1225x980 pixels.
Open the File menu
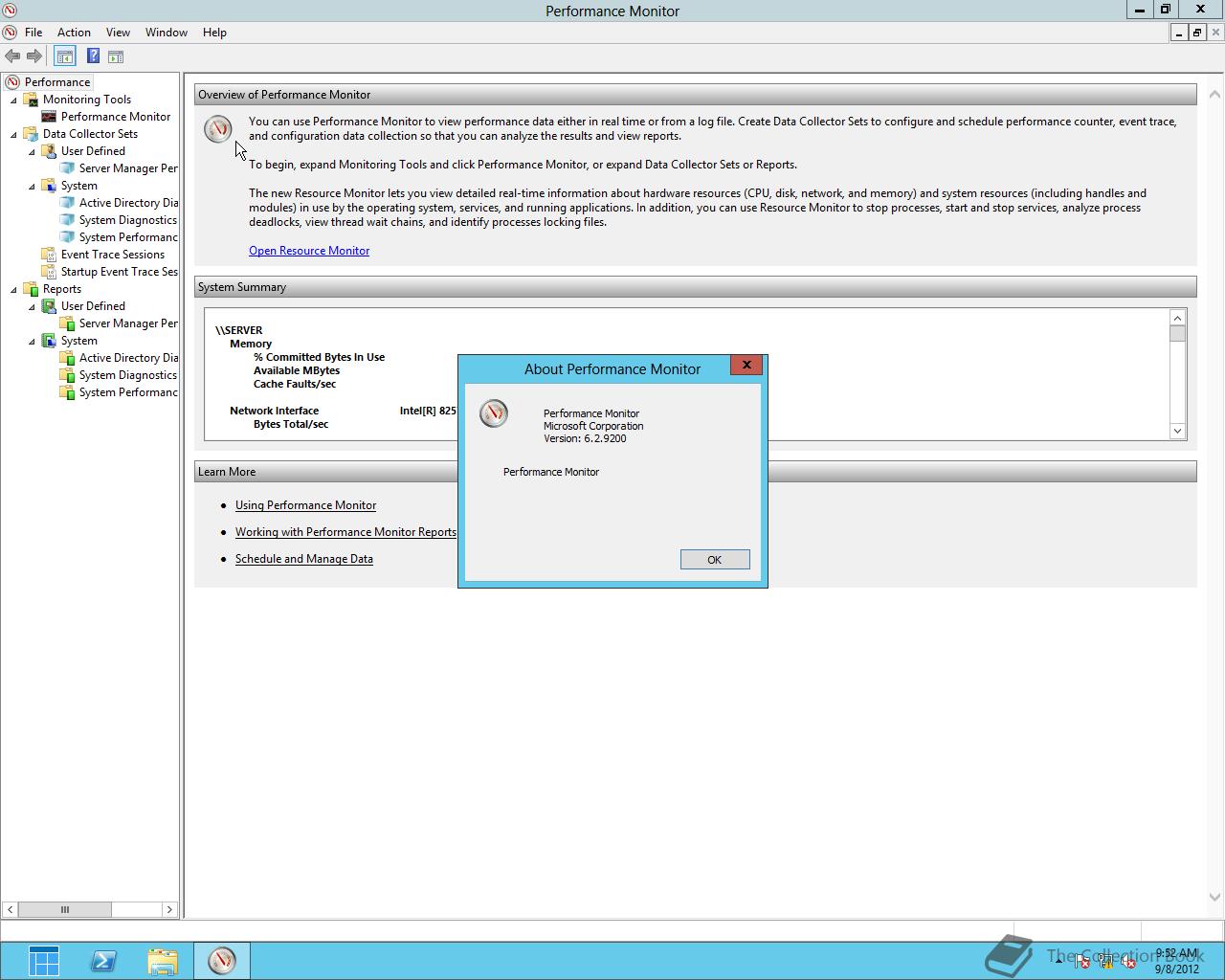point(33,33)
